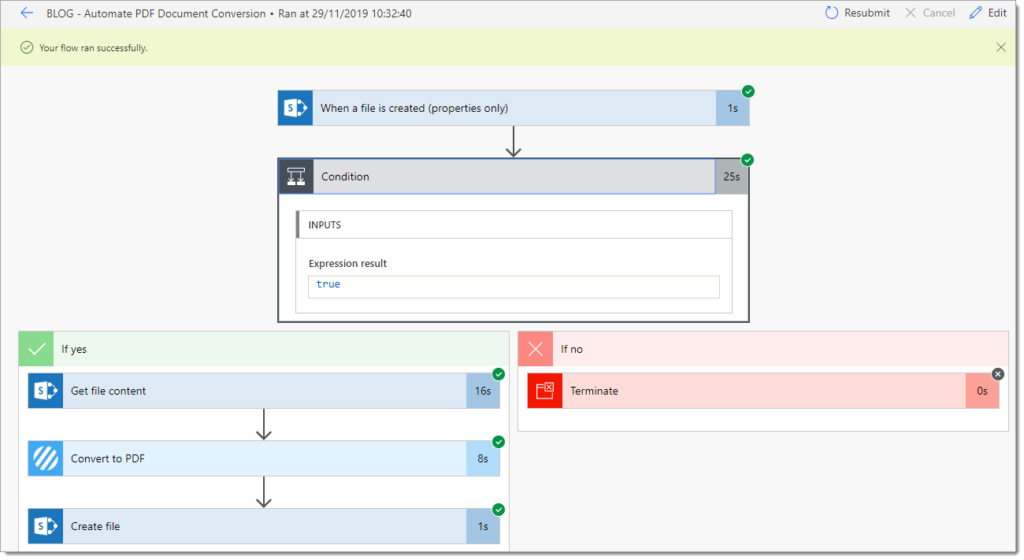Viewport: 1024px width, 560px height.
Task: Expand the Get file content action
Action: tap(264, 390)
